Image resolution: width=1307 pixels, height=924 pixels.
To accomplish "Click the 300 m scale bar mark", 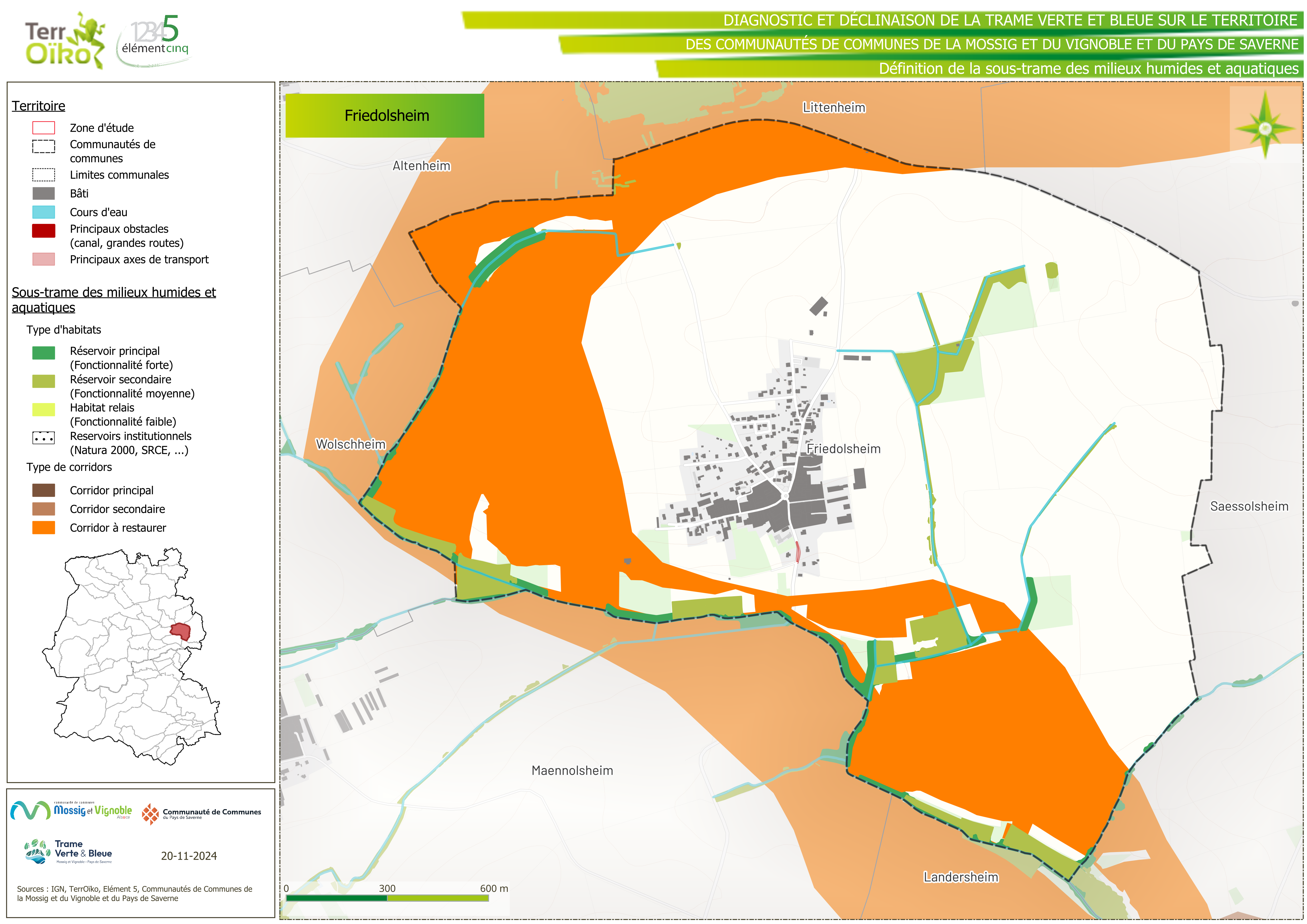I will (387, 888).
